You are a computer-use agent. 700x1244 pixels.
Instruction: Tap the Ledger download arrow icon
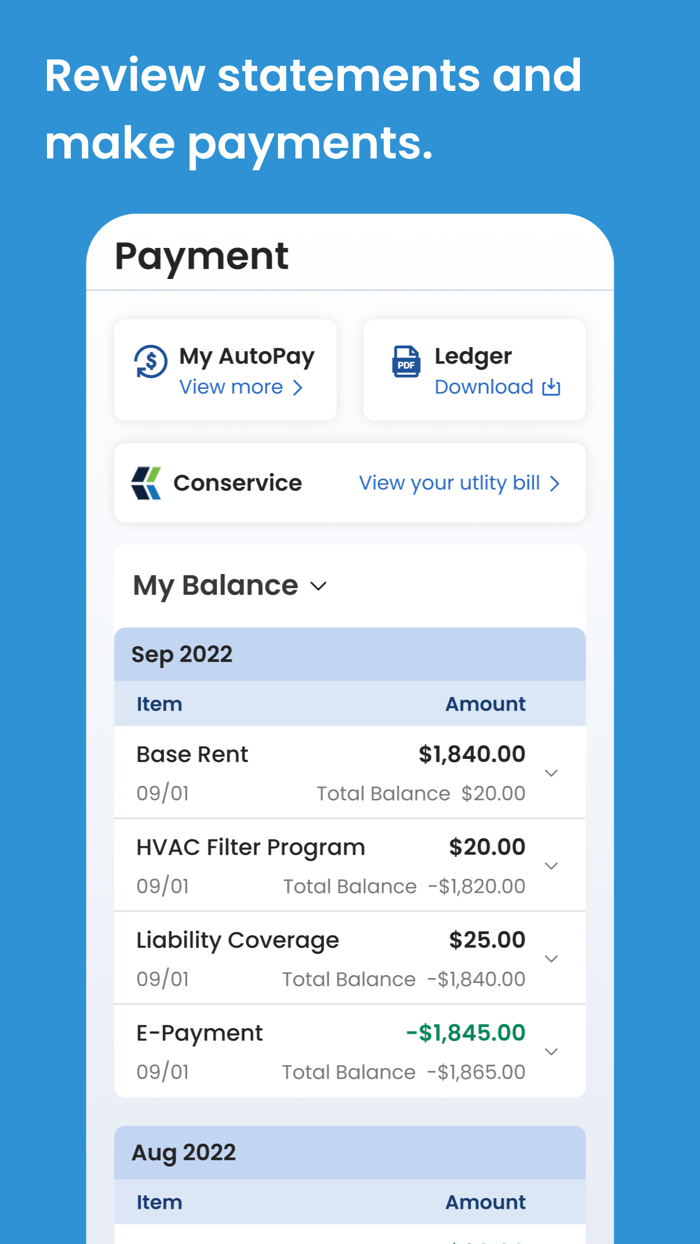[x=551, y=388]
